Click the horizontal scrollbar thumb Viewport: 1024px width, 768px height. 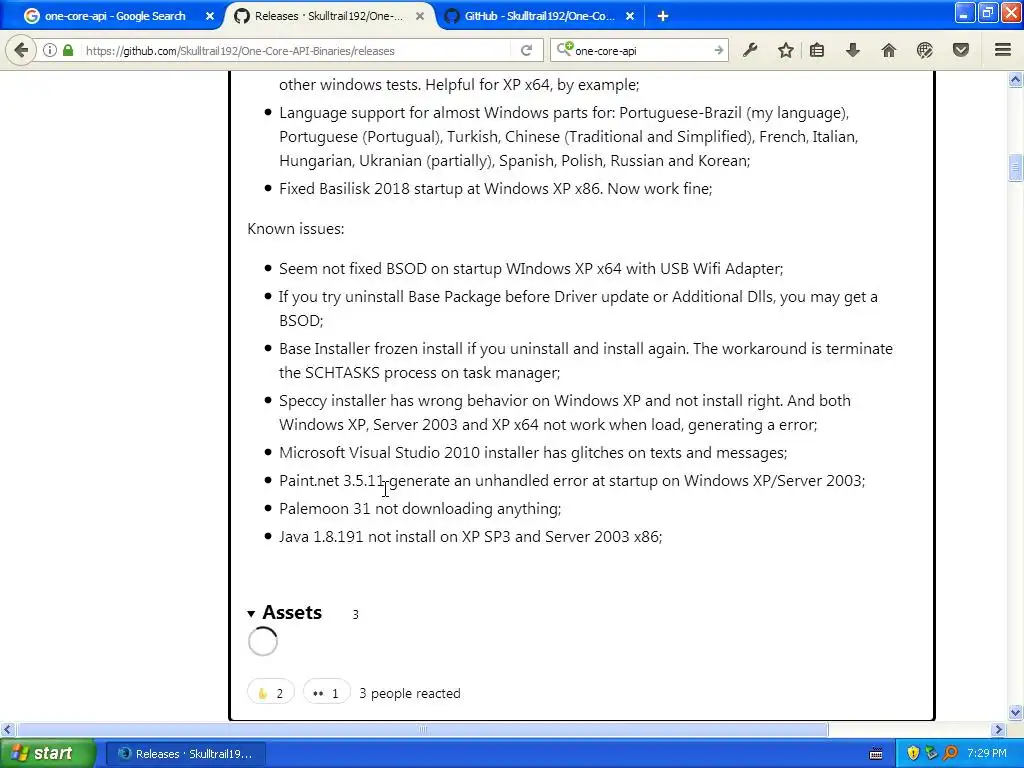coord(423,729)
